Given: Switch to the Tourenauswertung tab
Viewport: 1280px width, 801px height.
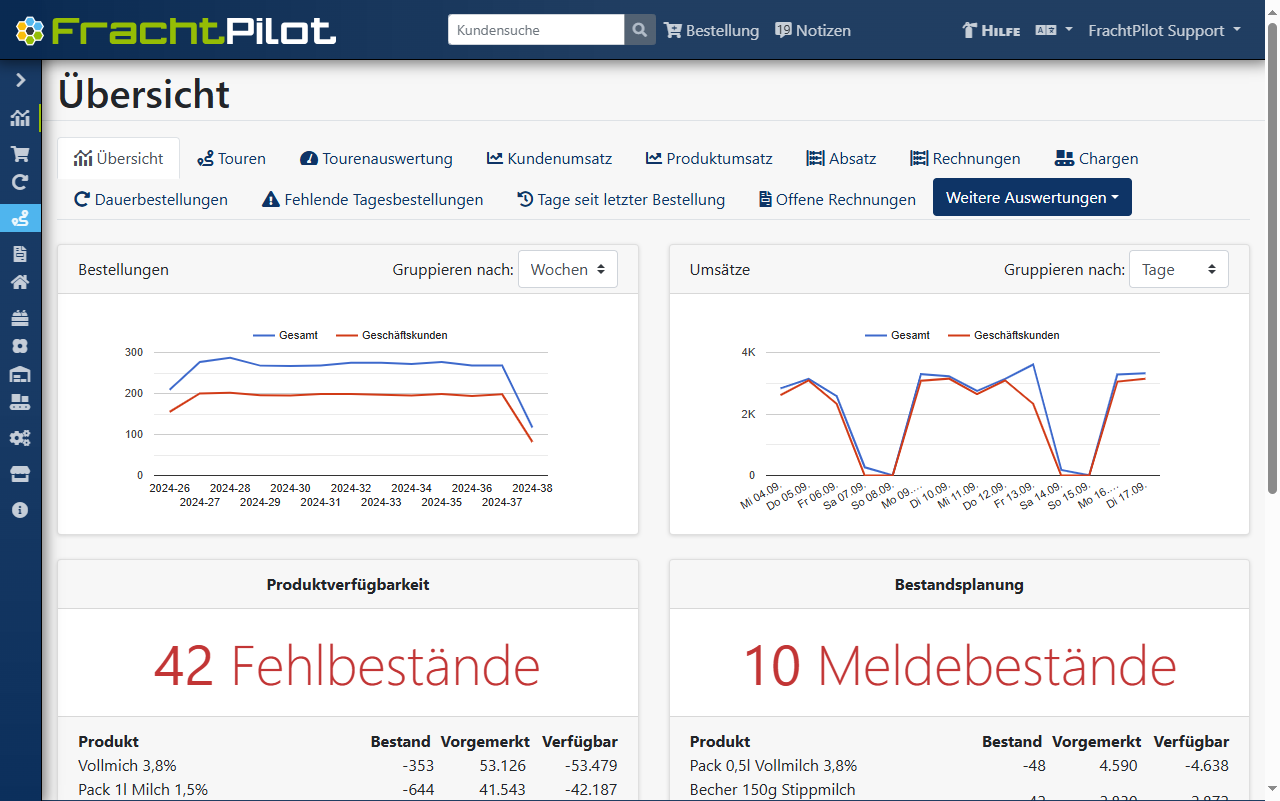Looking at the screenshot, I should 376,158.
